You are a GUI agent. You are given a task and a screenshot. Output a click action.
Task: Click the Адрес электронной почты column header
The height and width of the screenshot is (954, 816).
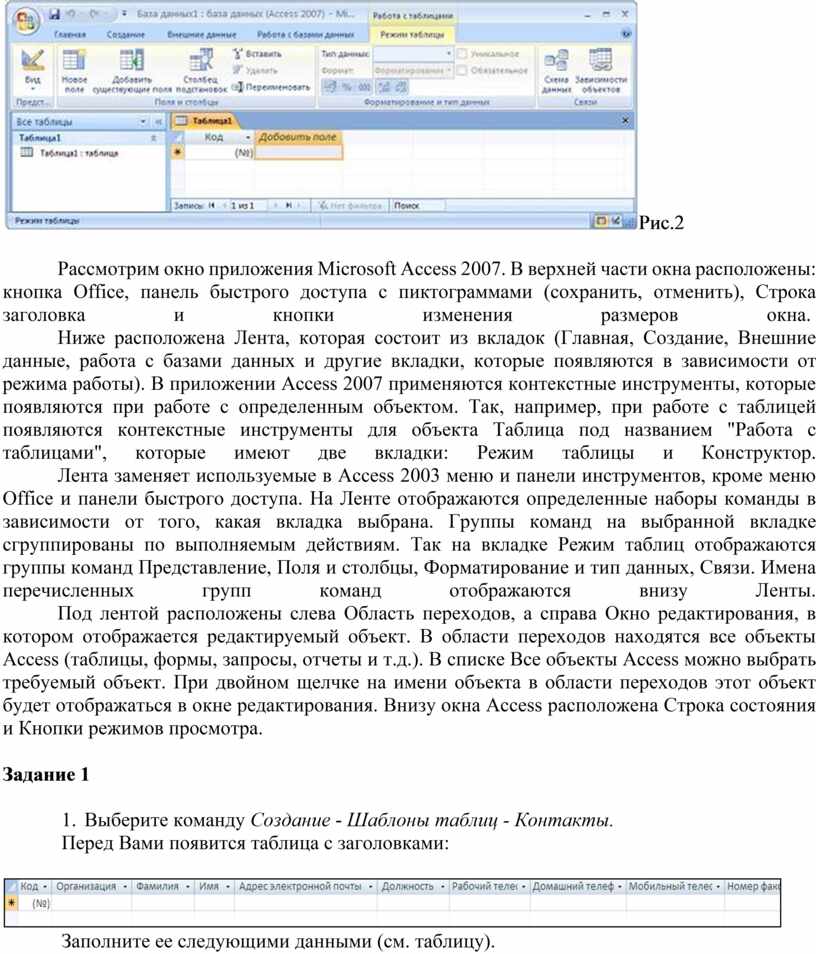coord(305,887)
